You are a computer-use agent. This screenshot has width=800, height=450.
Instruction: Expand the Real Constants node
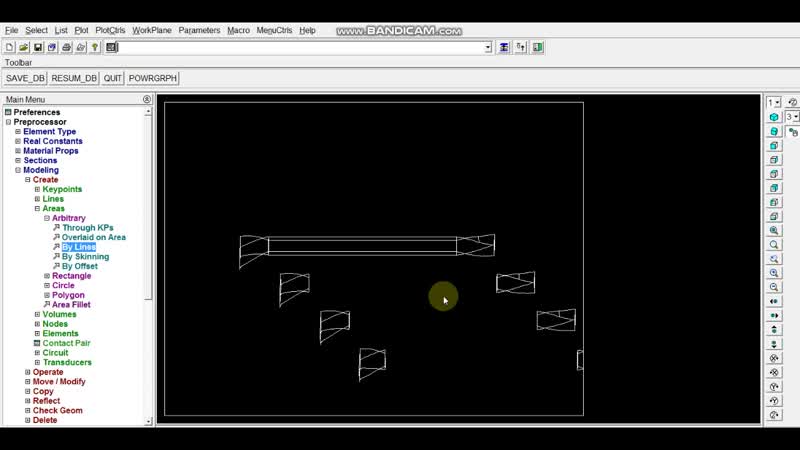pos(18,141)
